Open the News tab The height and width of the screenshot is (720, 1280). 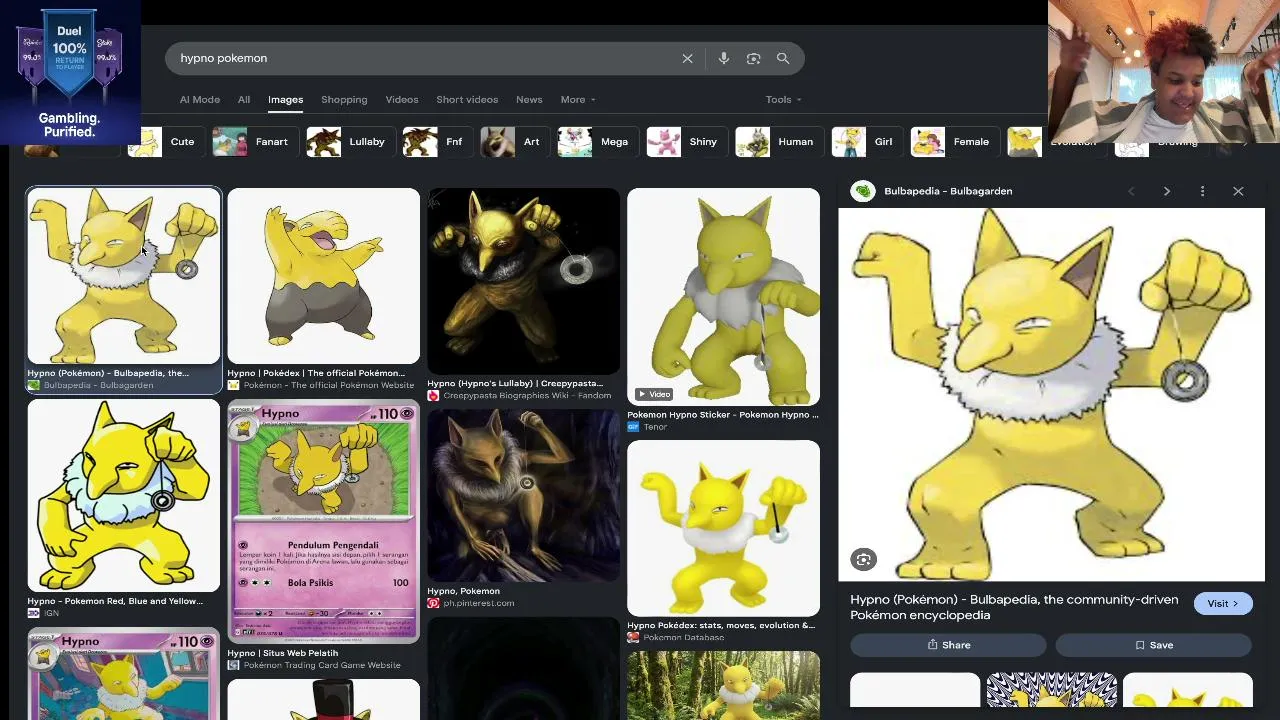point(529,100)
